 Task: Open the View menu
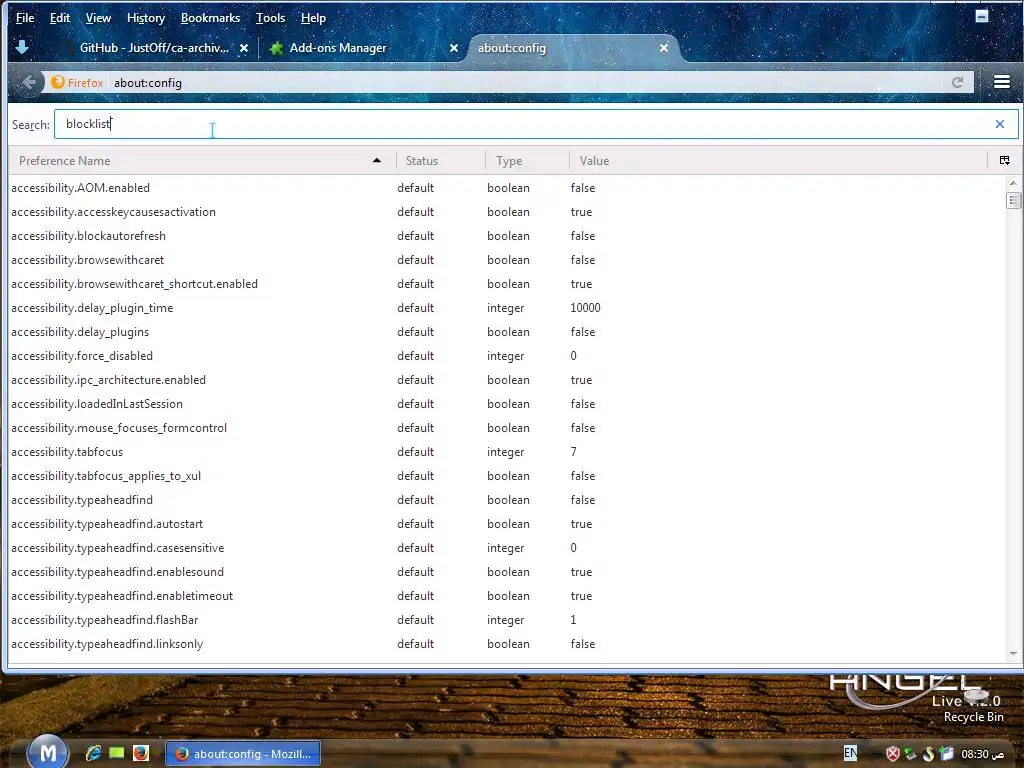tap(98, 18)
